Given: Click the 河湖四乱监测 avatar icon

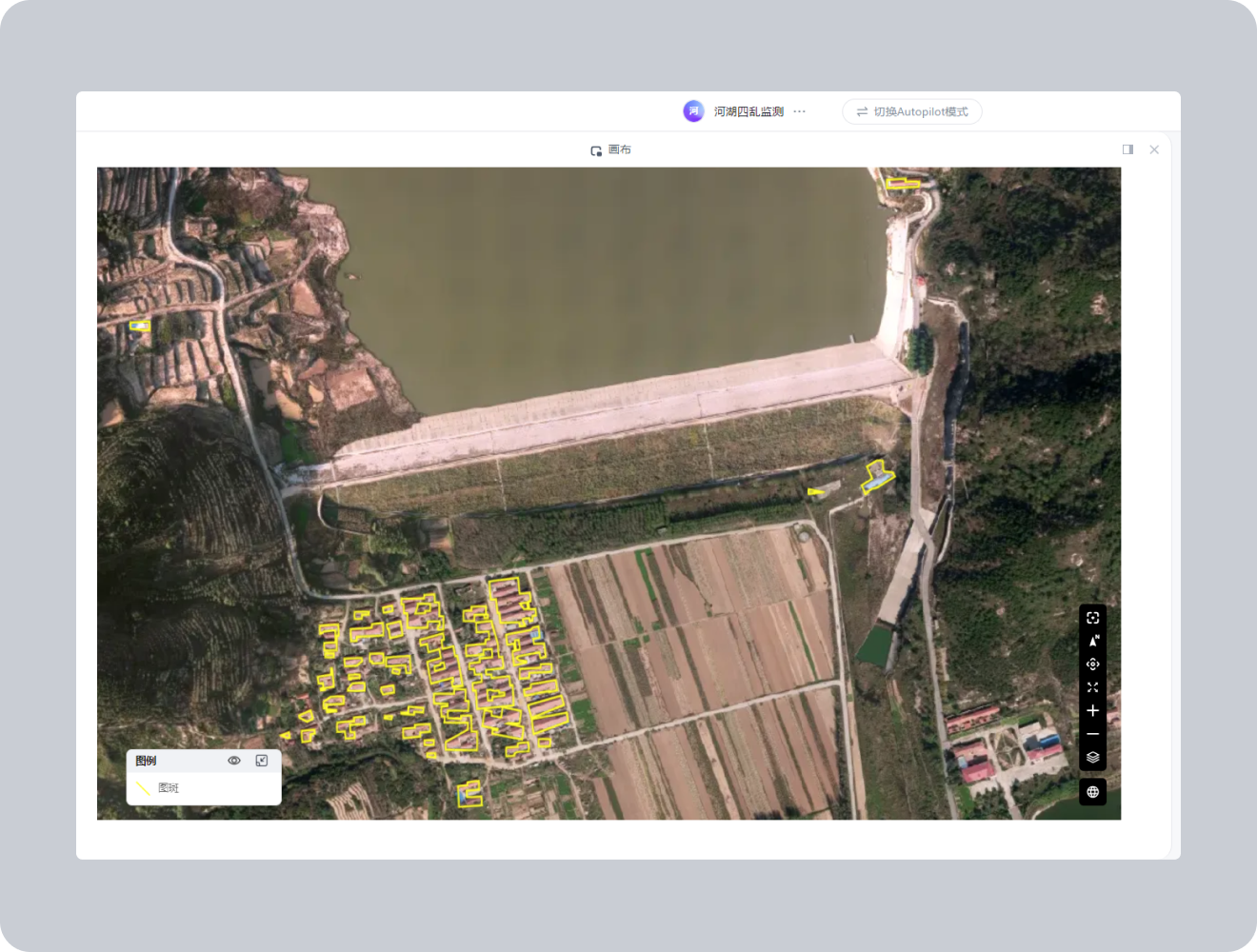Looking at the screenshot, I should coord(693,111).
